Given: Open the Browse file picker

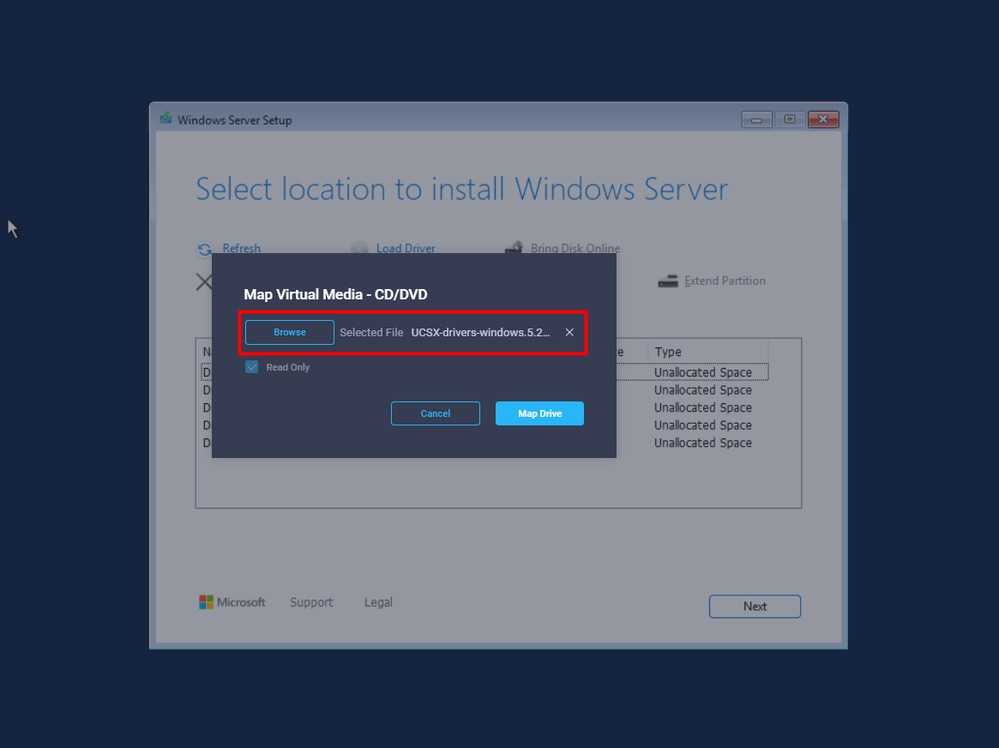Looking at the screenshot, I should (289, 332).
